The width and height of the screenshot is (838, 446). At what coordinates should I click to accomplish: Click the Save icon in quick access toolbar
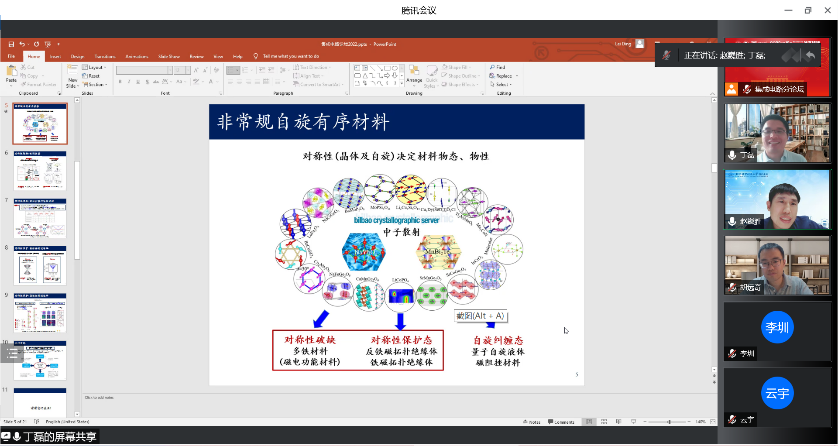point(11,44)
